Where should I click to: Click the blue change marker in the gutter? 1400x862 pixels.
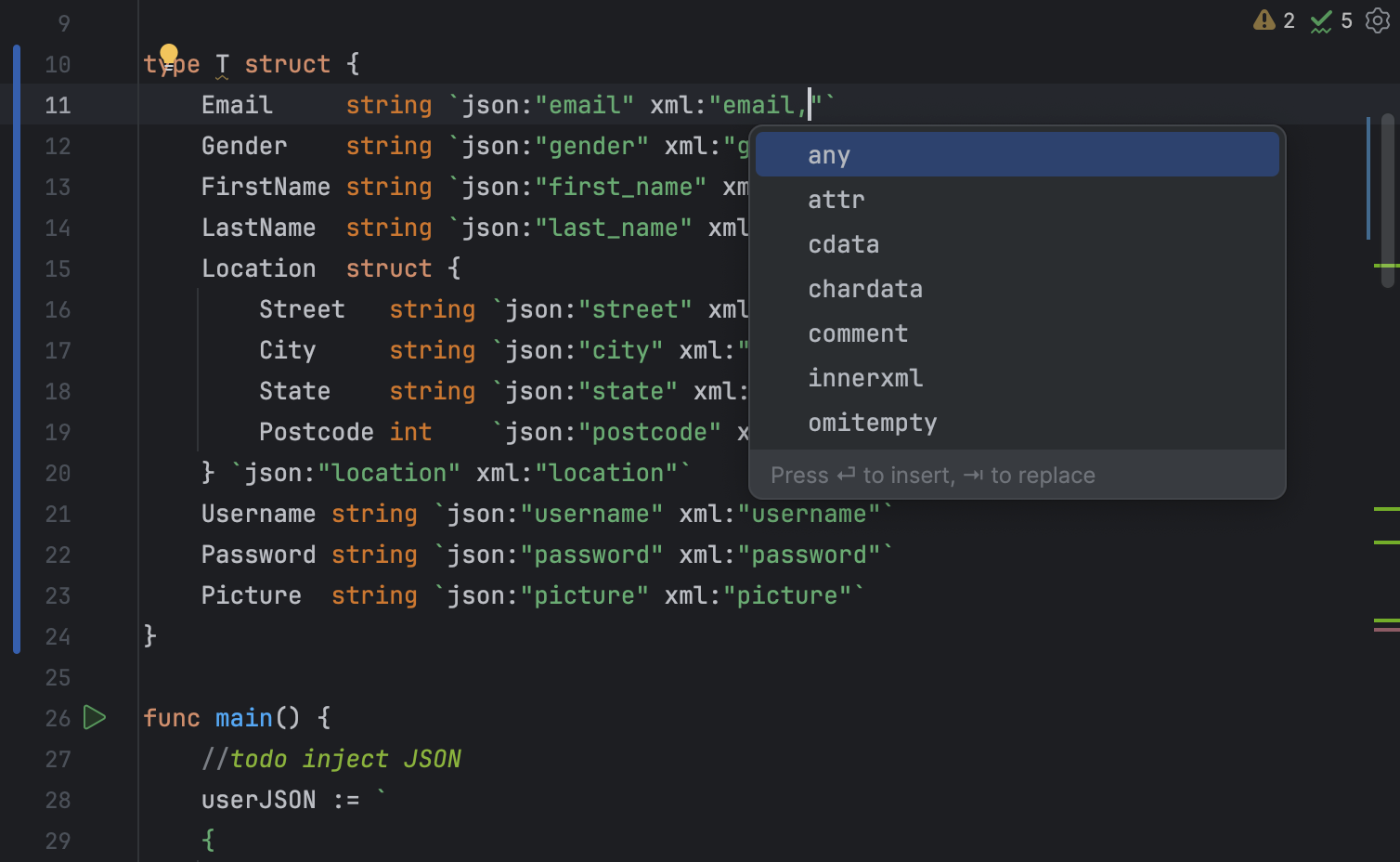(15, 344)
